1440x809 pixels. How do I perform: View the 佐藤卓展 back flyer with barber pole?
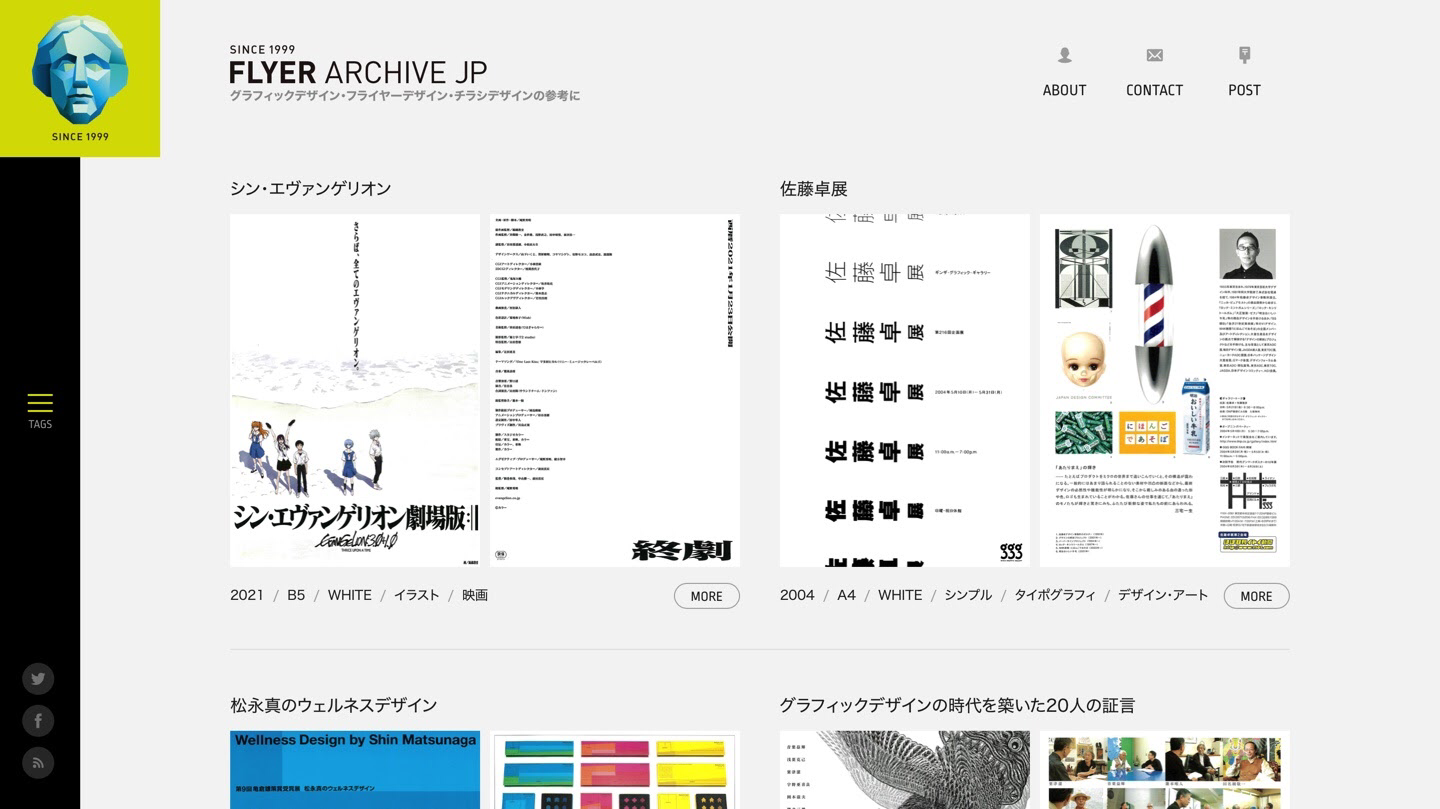coord(1165,390)
